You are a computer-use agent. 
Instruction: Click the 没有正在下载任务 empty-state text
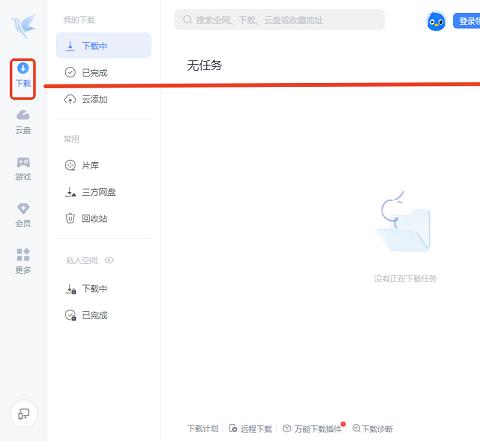click(x=405, y=278)
